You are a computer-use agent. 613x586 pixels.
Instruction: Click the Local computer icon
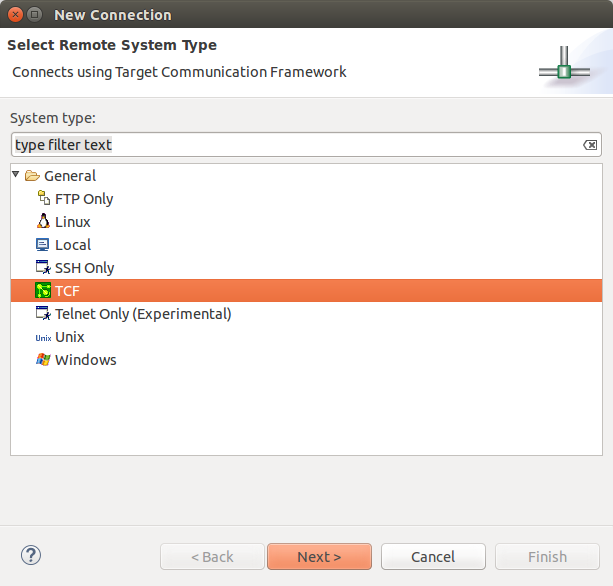tap(43, 245)
